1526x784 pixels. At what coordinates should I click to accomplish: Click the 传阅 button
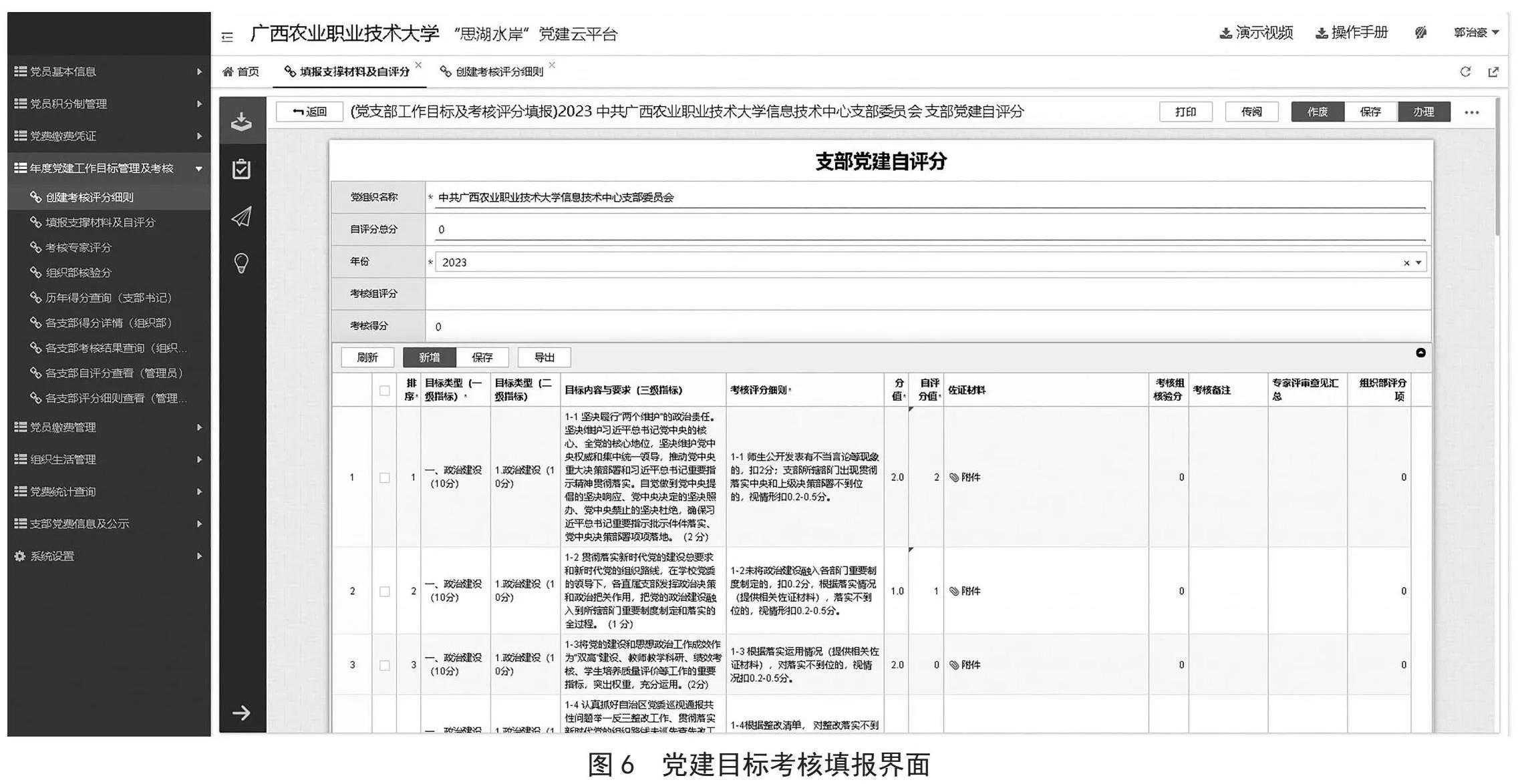click(1251, 112)
